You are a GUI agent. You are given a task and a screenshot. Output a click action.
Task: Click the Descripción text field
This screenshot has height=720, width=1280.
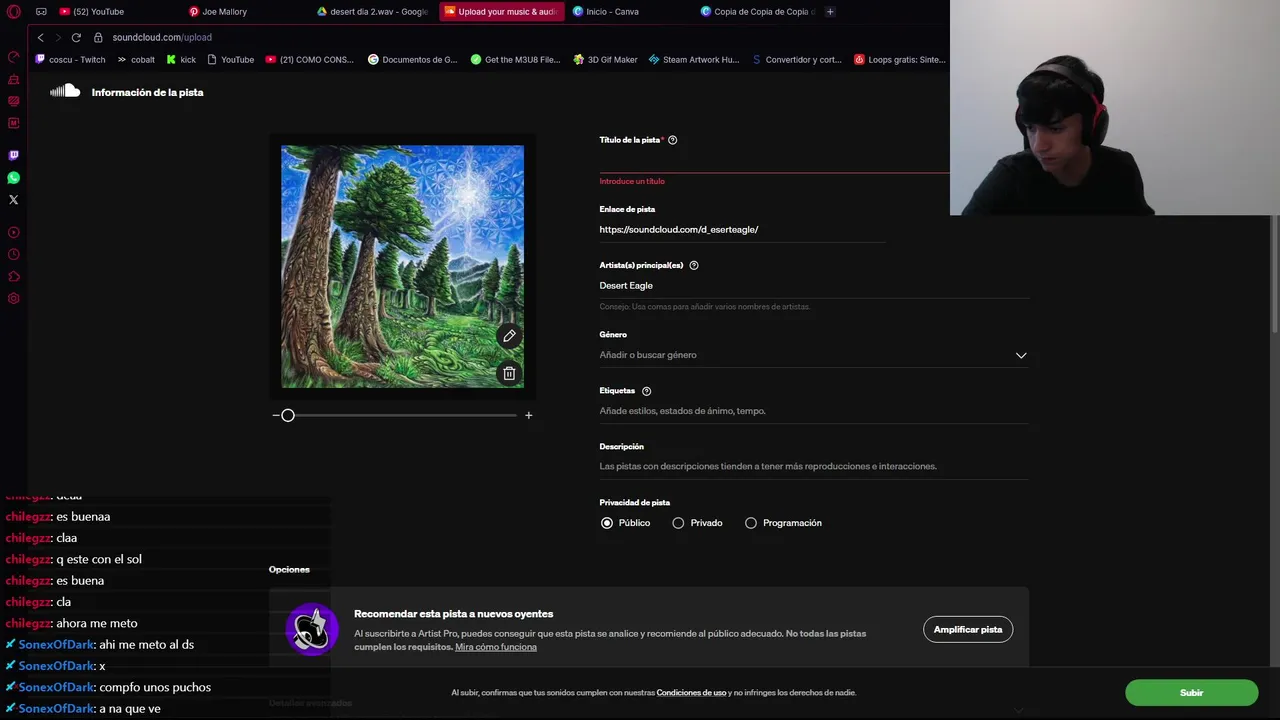coord(813,467)
